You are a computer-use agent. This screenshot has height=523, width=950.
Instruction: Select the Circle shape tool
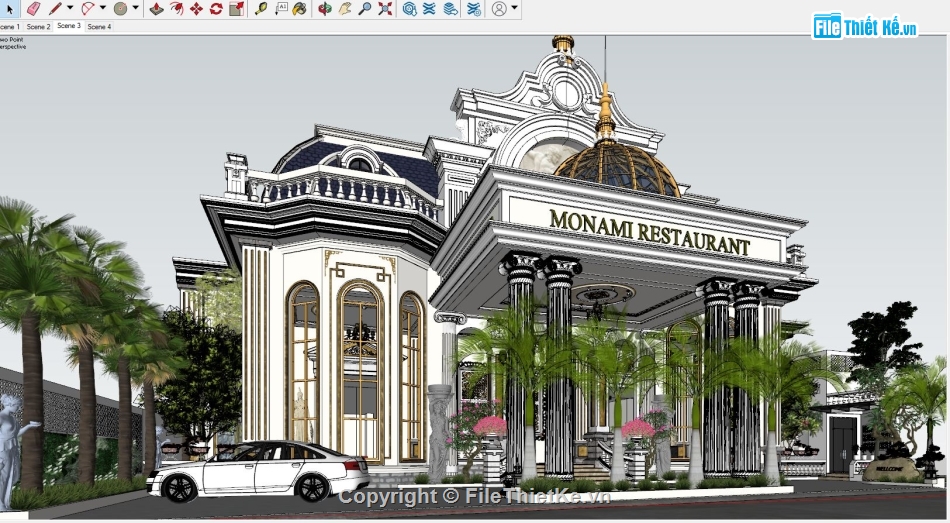pyautogui.click(x=121, y=8)
